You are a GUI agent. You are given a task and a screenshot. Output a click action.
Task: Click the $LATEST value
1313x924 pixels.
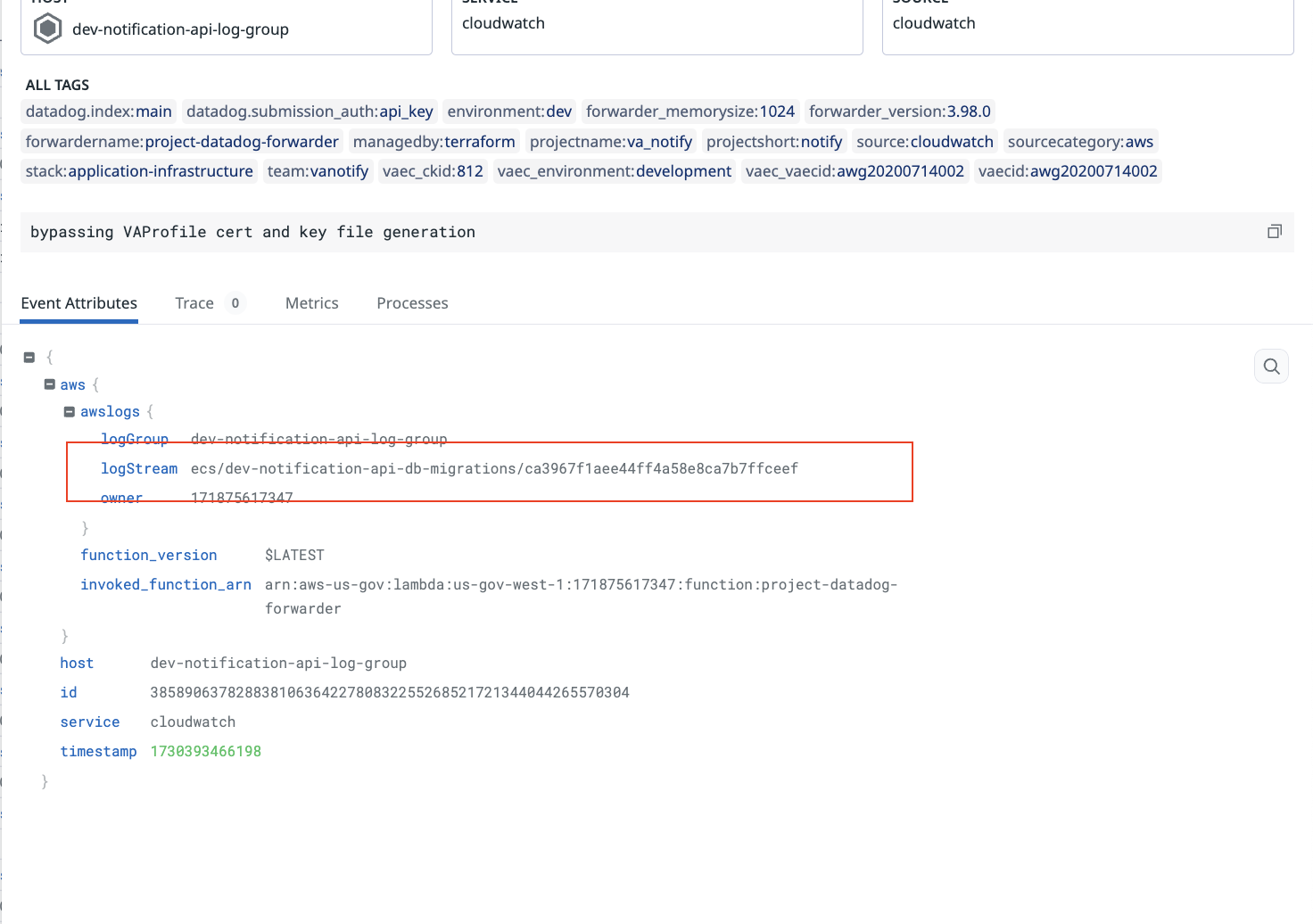click(294, 556)
